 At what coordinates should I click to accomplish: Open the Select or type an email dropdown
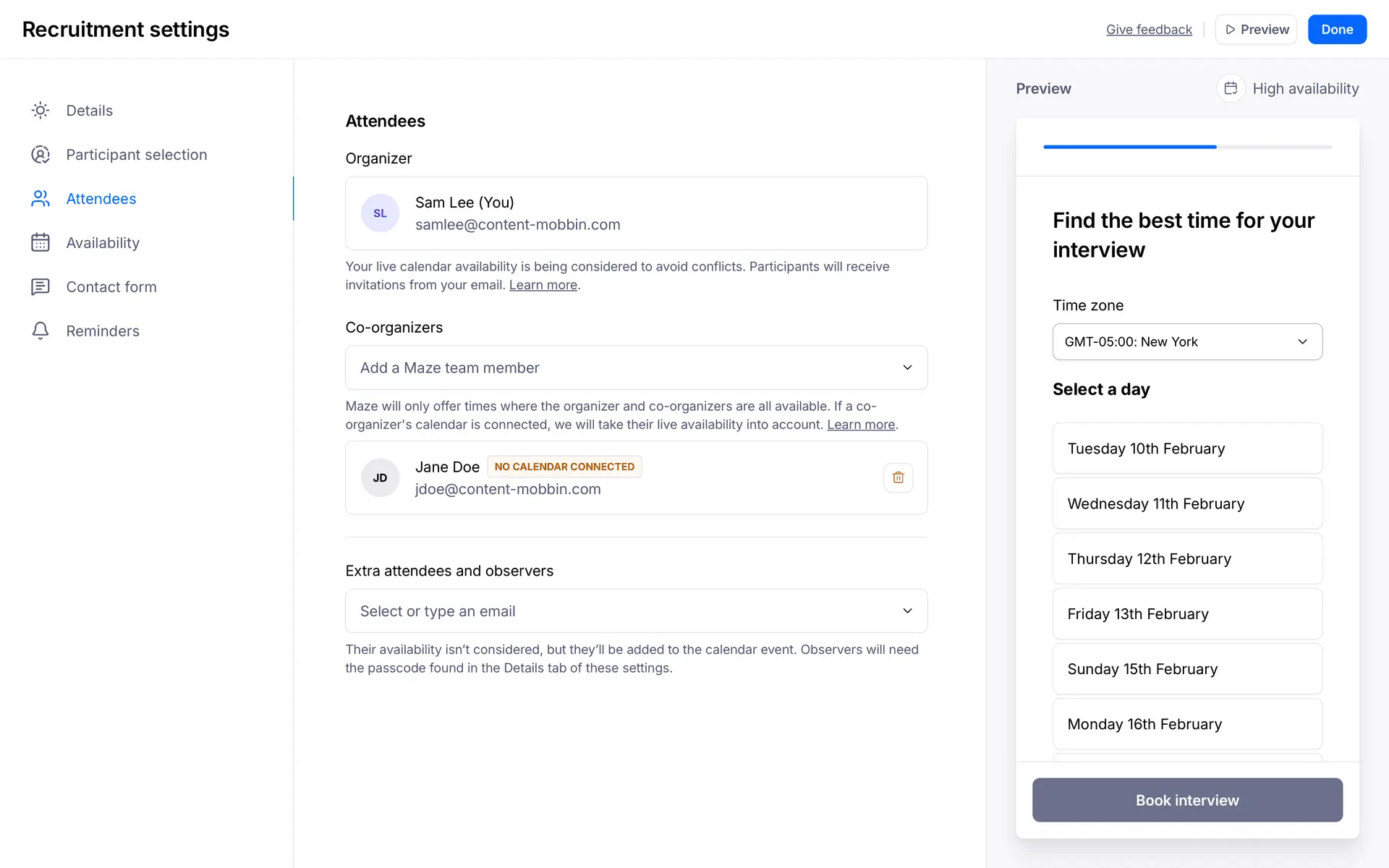click(x=636, y=611)
